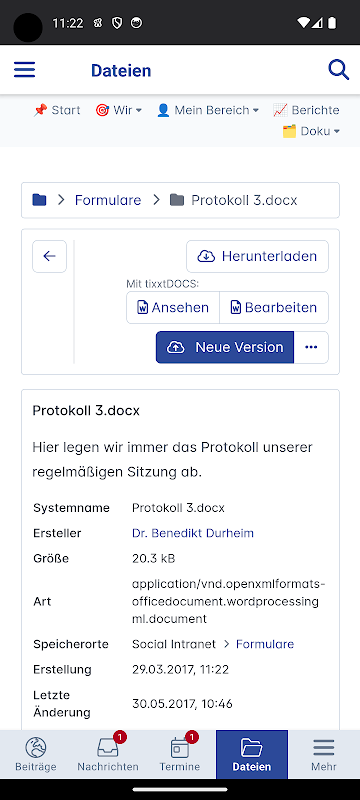Open the Mehr tab

click(324, 754)
